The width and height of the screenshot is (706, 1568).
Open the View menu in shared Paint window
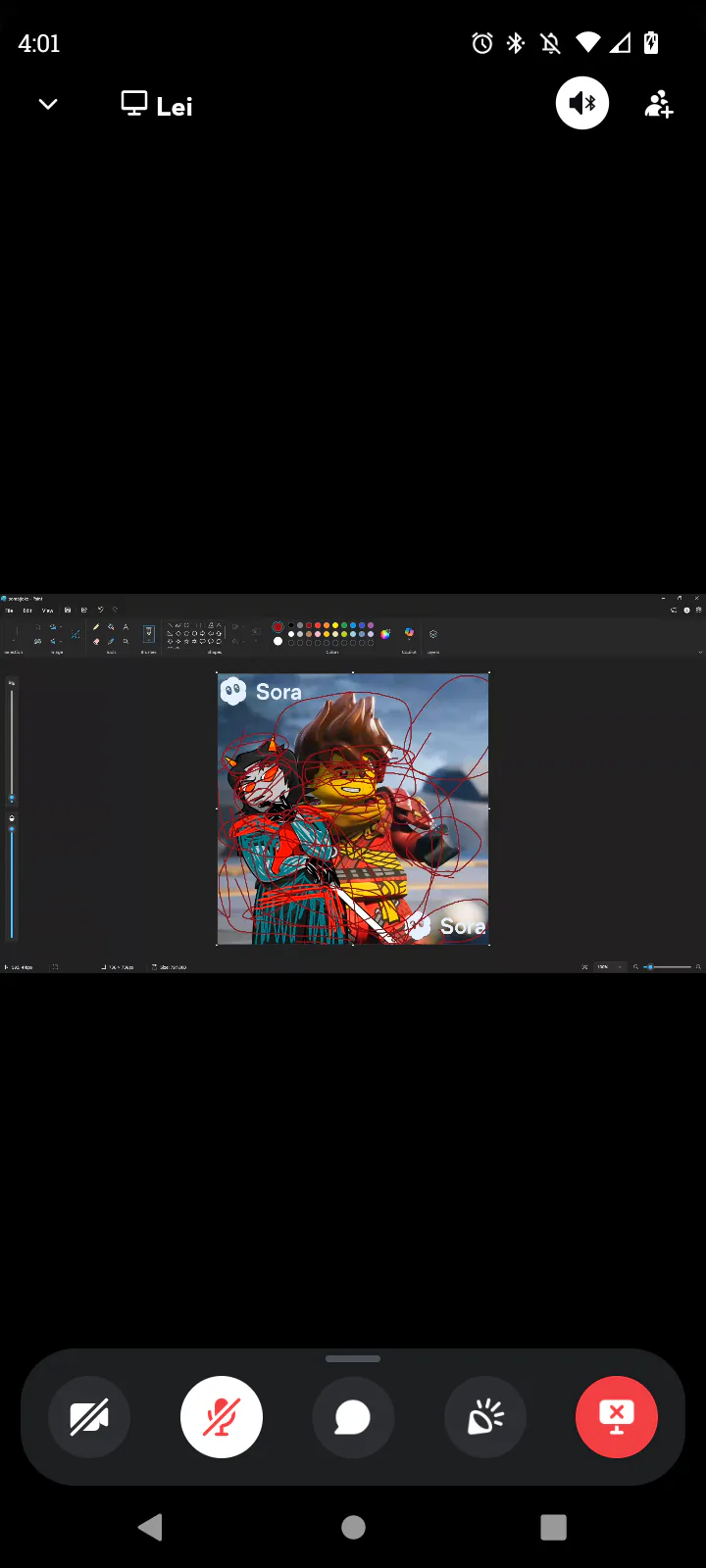(47, 611)
